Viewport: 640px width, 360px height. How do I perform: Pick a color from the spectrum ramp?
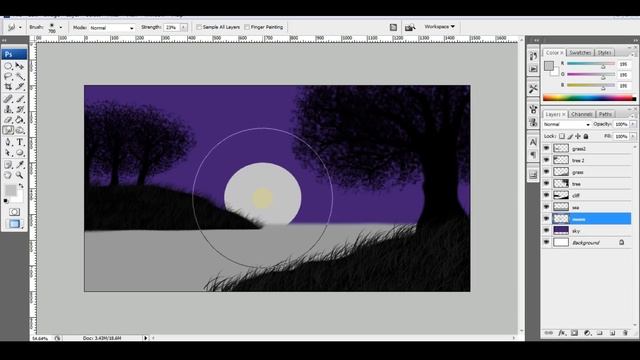click(589, 98)
